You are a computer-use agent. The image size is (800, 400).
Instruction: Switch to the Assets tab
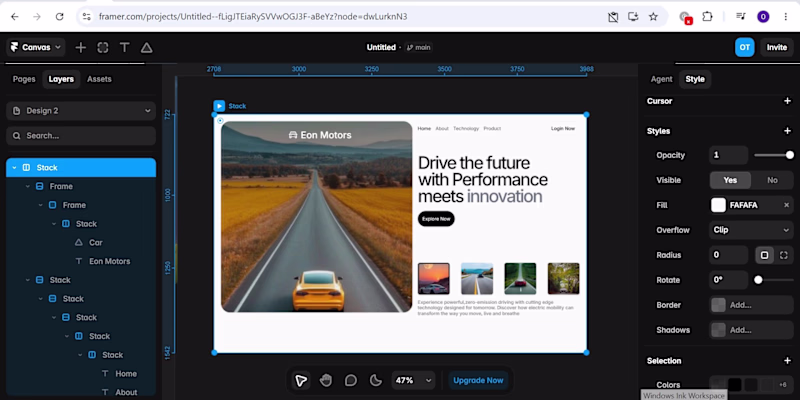tap(99, 79)
